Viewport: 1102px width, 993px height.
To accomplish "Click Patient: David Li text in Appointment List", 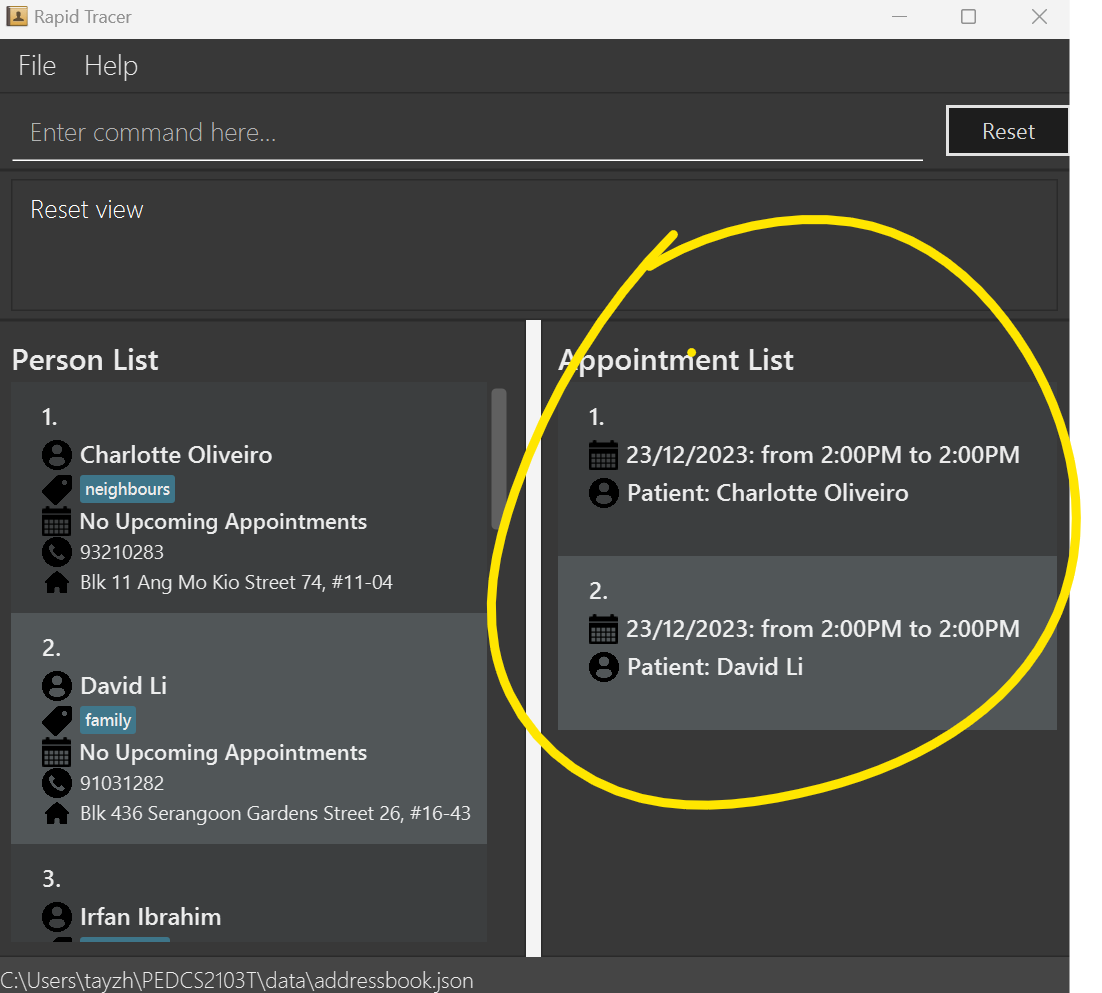I will (715, 666).
